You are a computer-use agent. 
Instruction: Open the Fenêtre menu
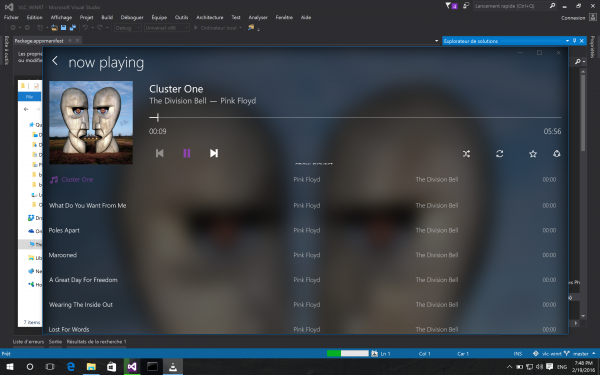click(x=284, y=17)
